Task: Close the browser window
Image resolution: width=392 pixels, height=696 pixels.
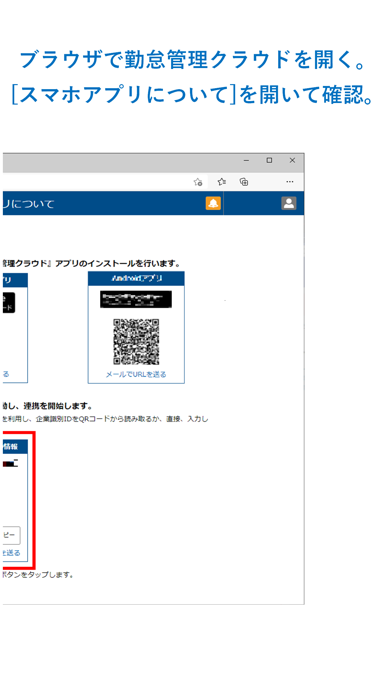Action: point(292,161)
